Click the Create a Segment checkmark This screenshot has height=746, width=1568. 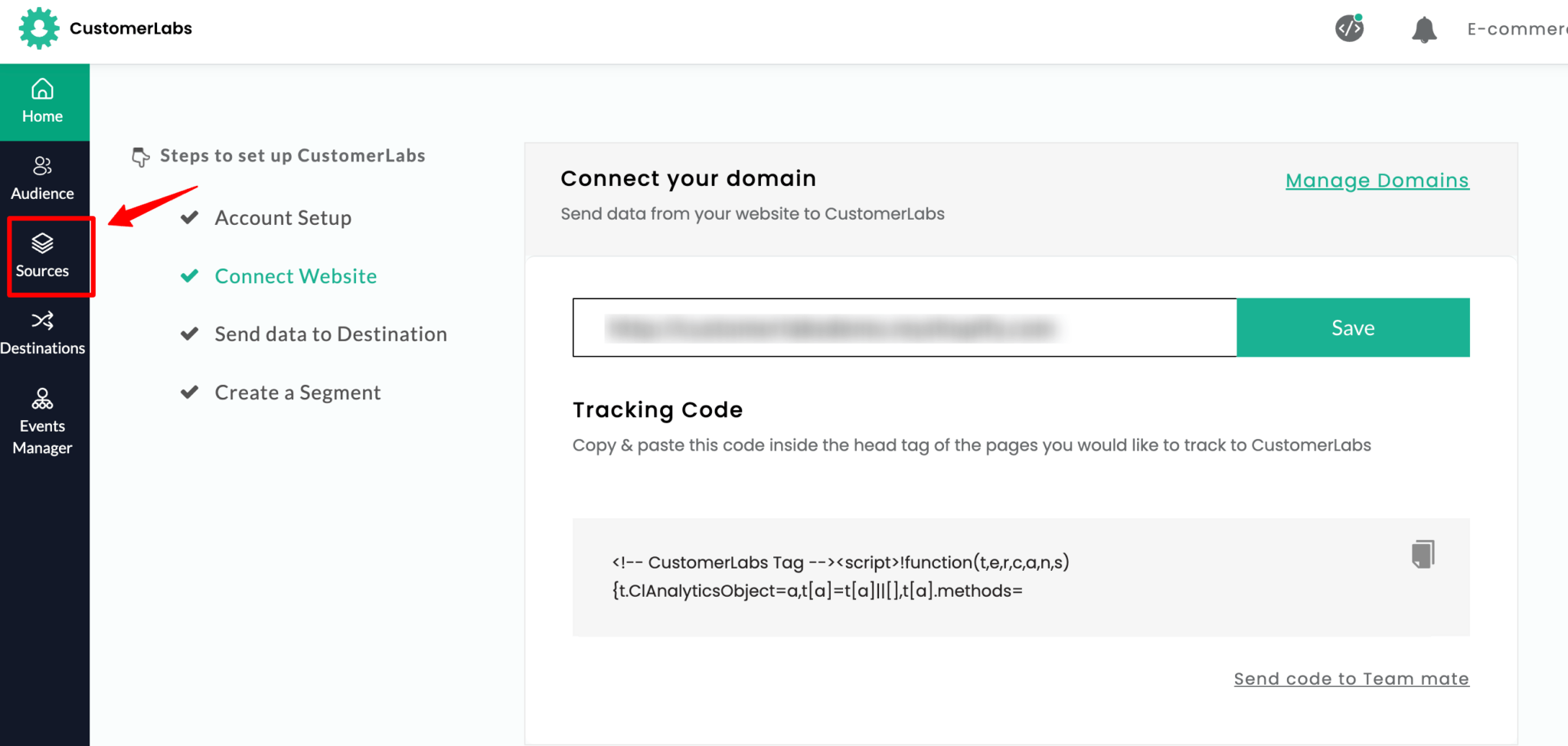coord(190,392)
